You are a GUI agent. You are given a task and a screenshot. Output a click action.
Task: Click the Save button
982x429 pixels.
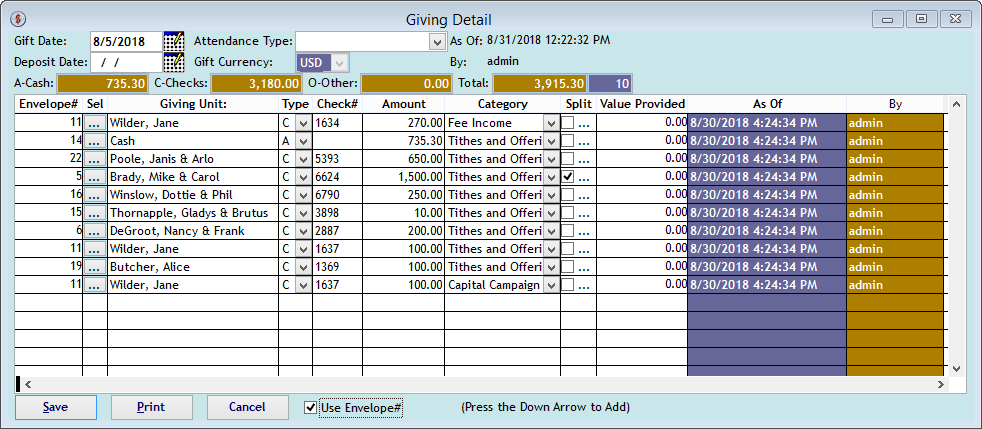(x=56, y=407)
